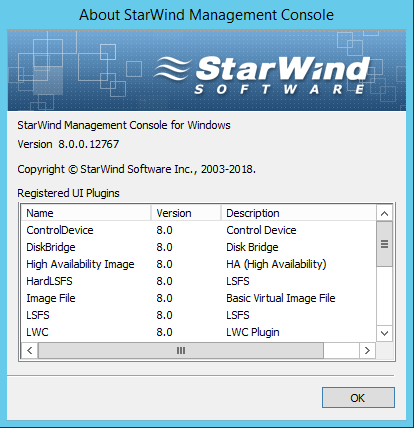Click the 'LWC Plugin' description cell
This screenshot has width=415, height=428.
click(x=253, y=332)
